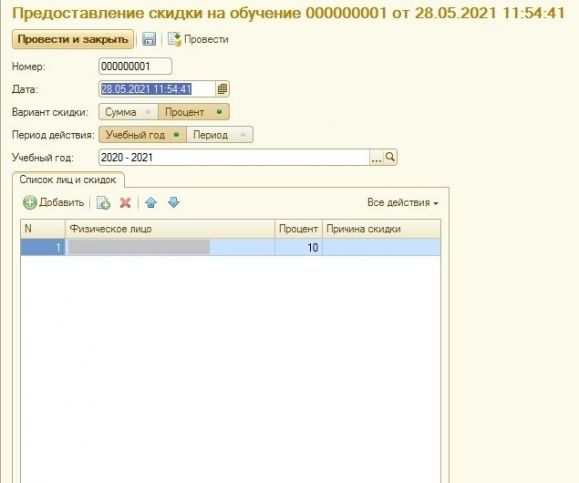This screenshot has width=579, height=483.
Task: Delete row with red cross icon
Action: click(x=126, y=203)
